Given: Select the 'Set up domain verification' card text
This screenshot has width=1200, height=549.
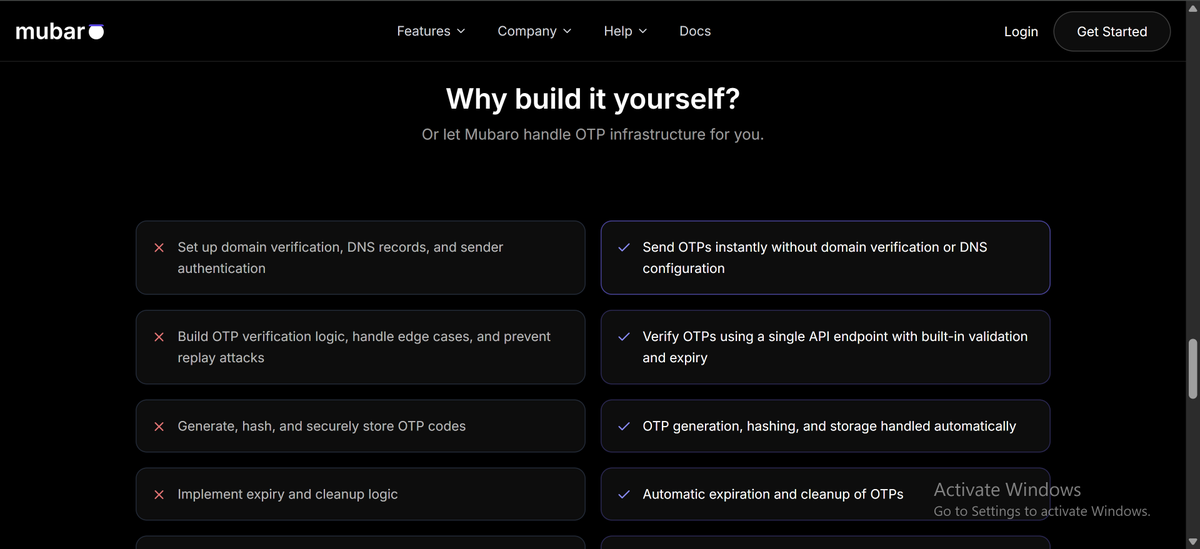Looking at the screenshot, I should 341,258.
